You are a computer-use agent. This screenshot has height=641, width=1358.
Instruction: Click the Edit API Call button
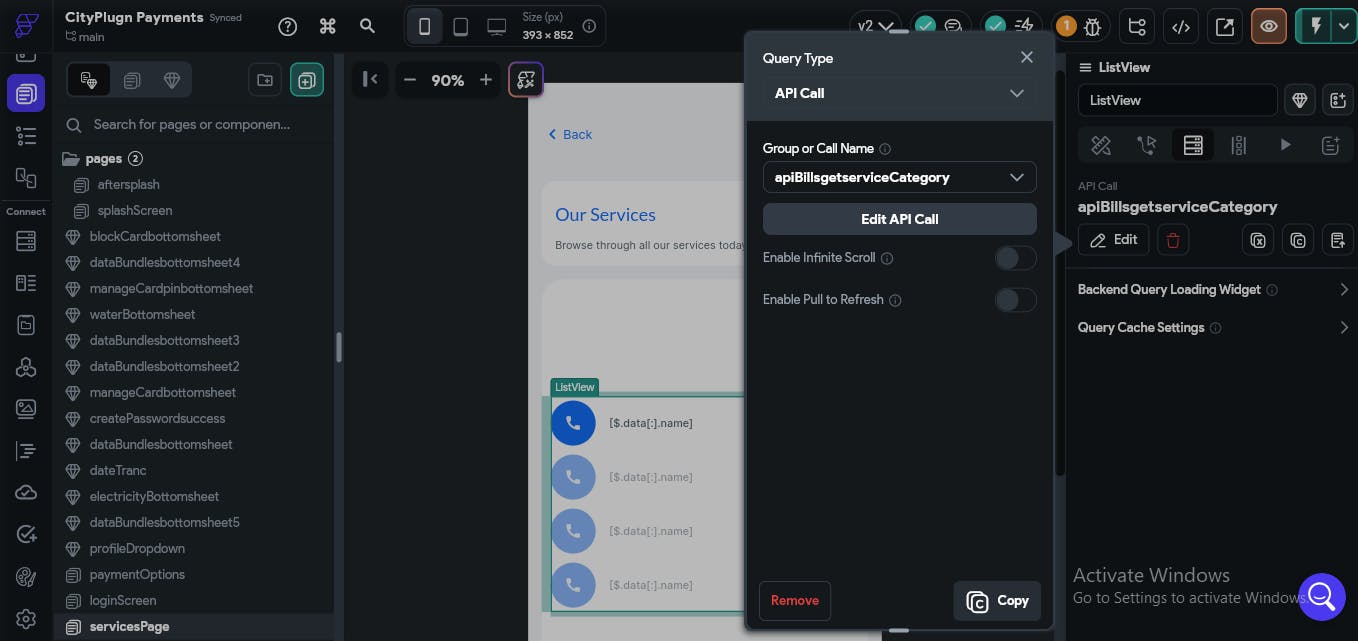click(899, 219)
